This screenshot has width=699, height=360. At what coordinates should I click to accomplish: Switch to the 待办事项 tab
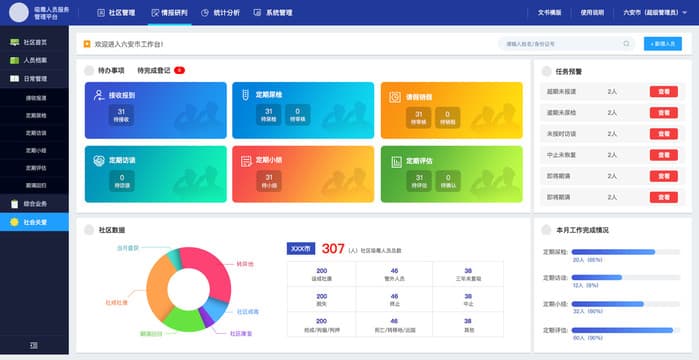(111, 70)
